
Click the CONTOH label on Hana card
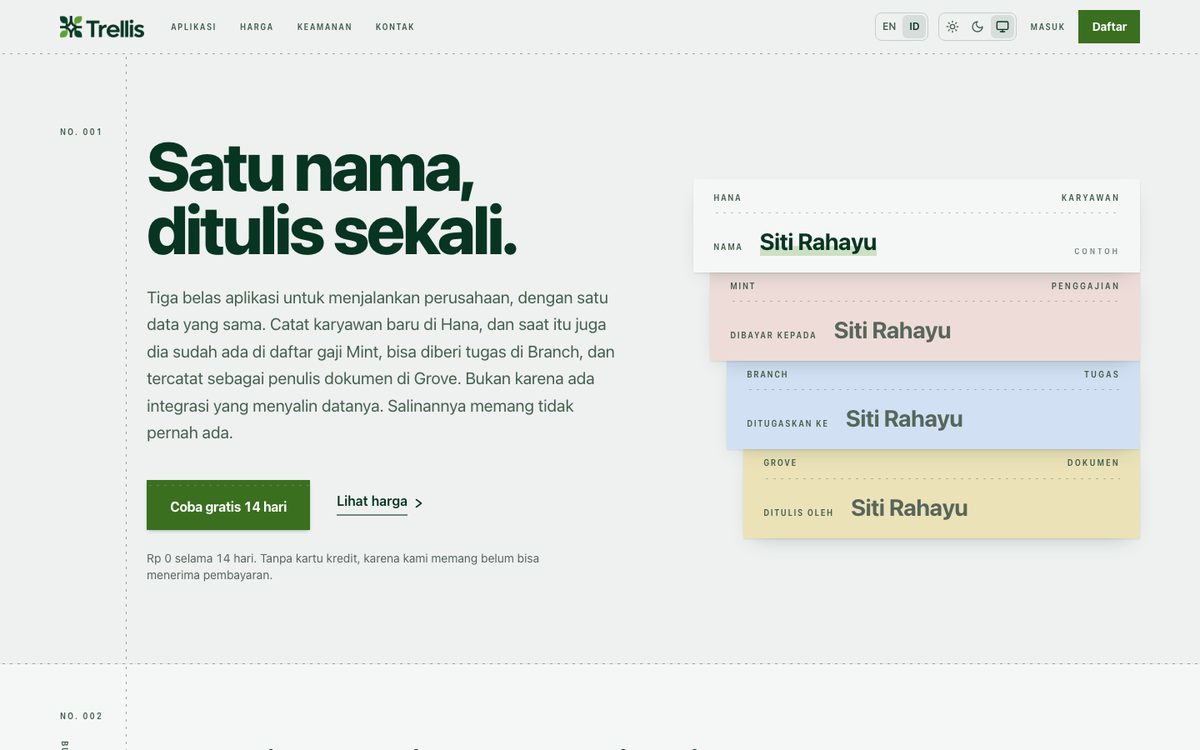coord(1097,251)
